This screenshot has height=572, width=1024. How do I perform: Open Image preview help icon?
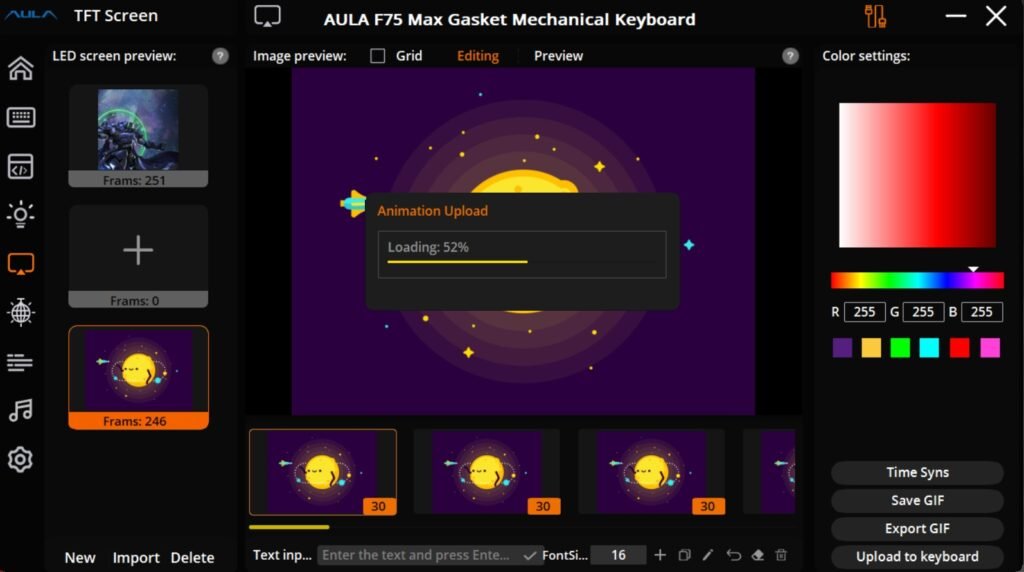tap(790, 56)
